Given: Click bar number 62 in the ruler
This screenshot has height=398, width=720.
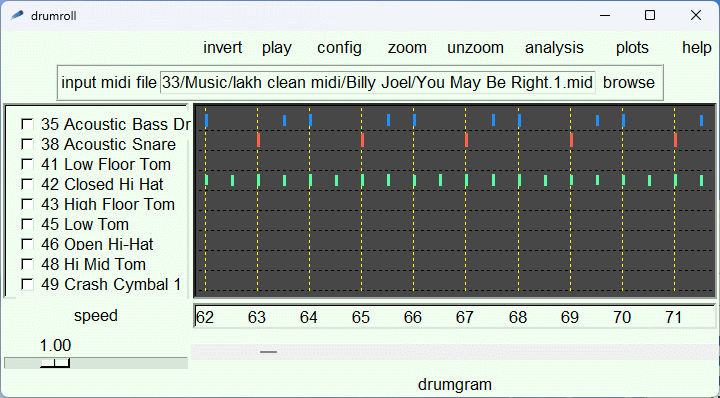Looking at the screenshot, I should 205,317.
